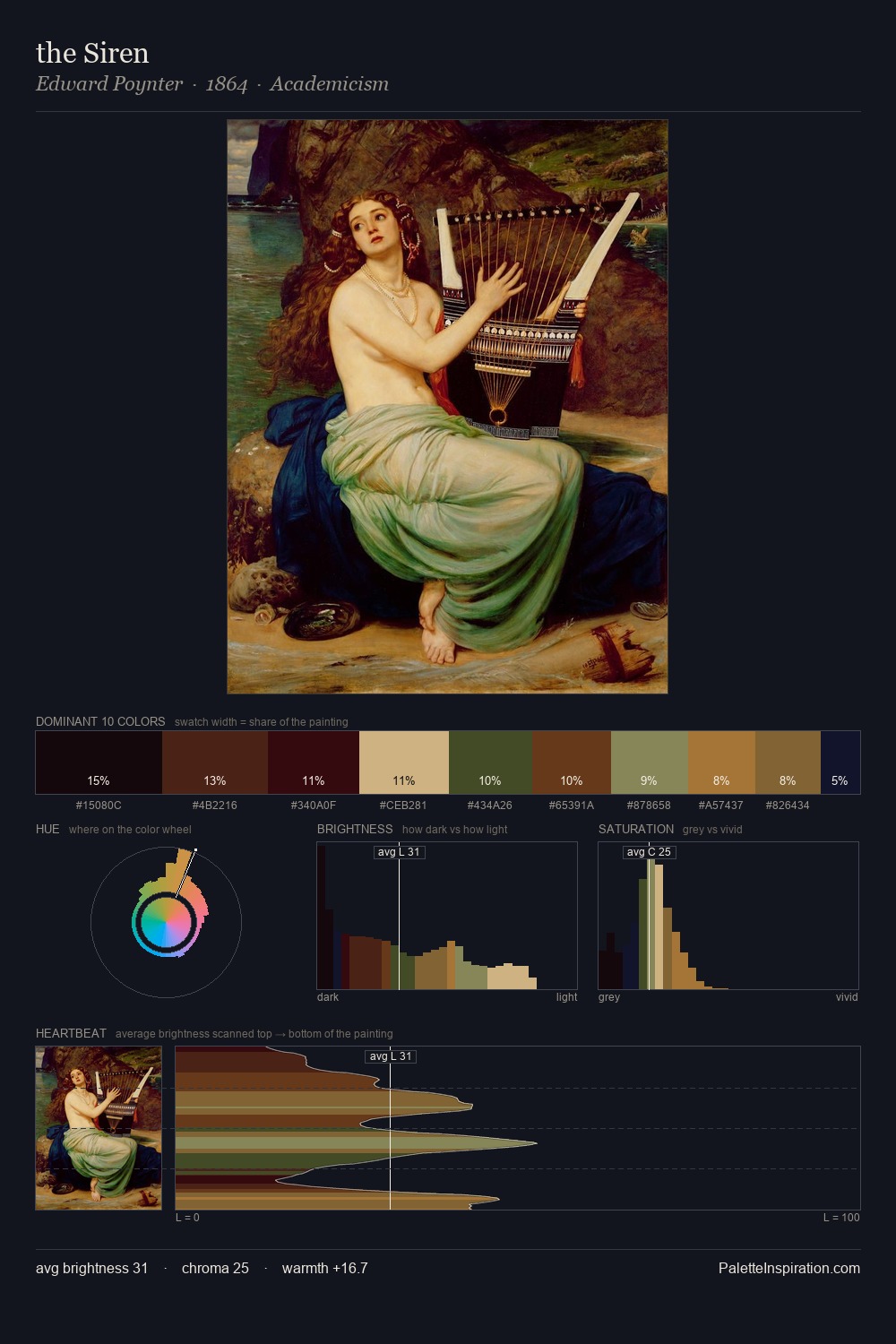Image resolution: width=896 pixels, height=1344 pixels.
Task: Click hex code text #15080C
Action: coord(99,806)
